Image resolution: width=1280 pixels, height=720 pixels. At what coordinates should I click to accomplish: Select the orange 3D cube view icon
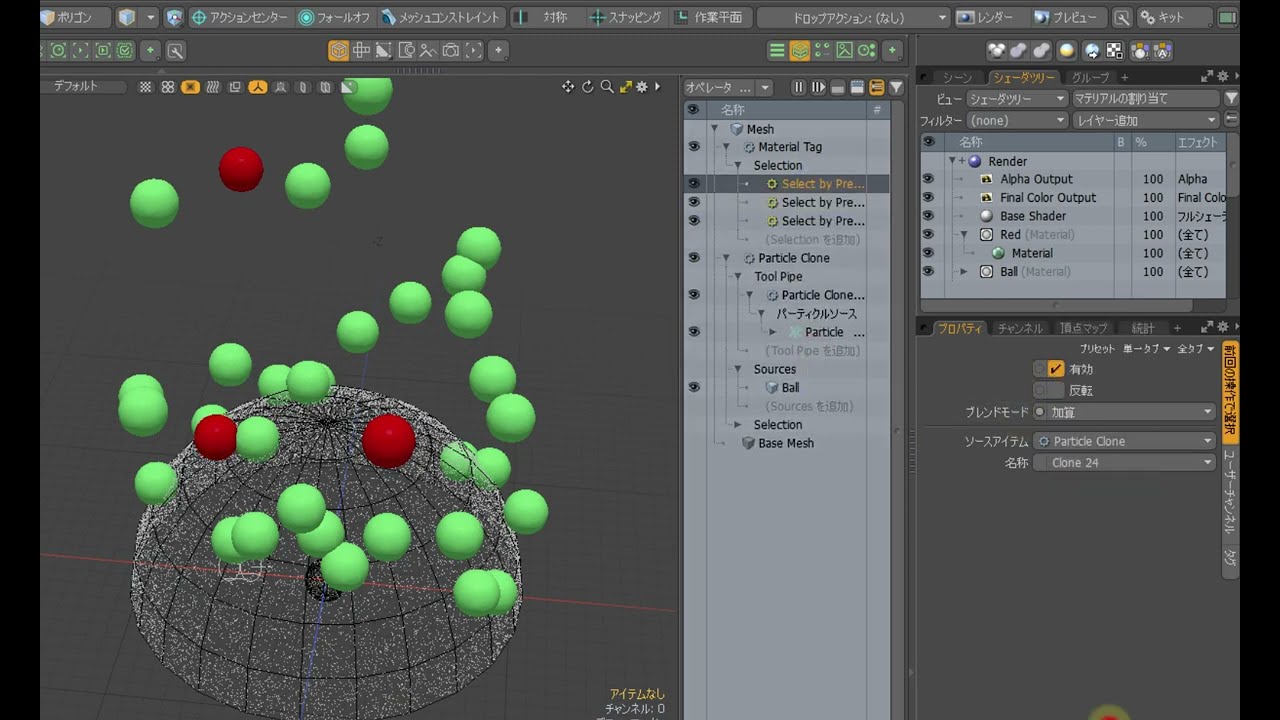tap(339, 50)
